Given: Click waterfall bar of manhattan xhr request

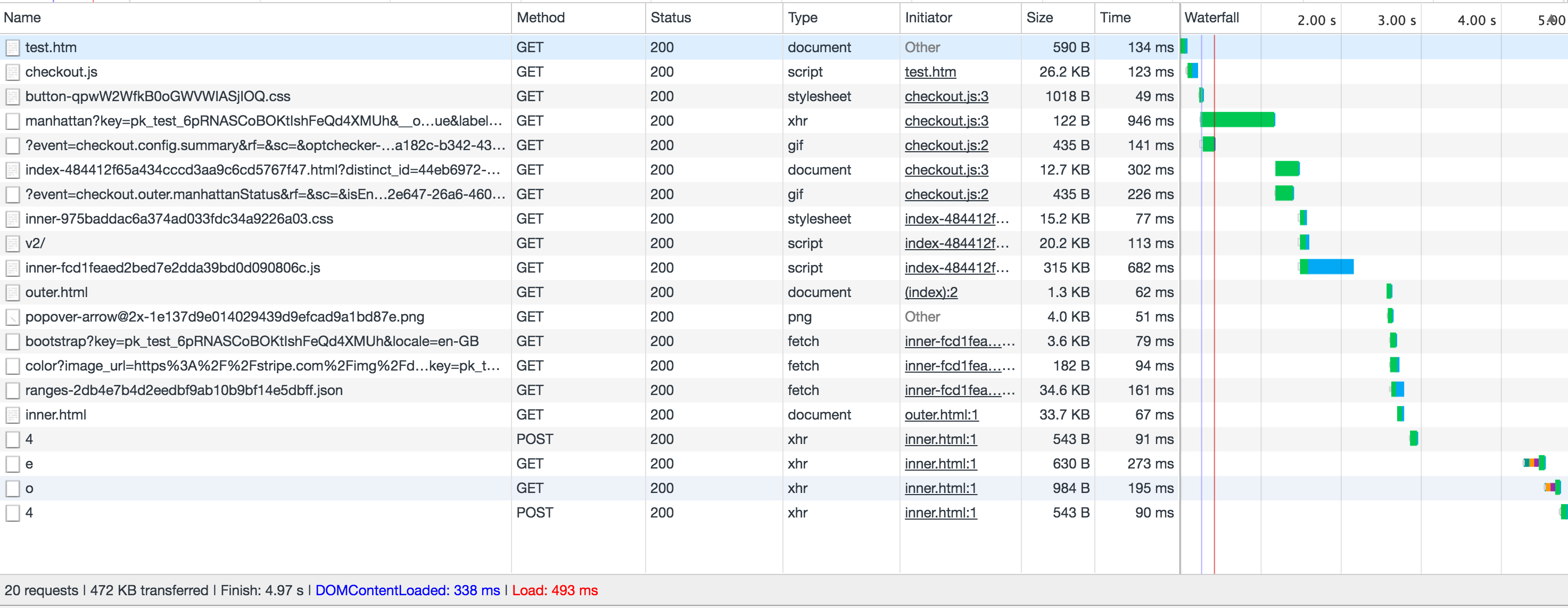Looking at the screenshot, I should [1237, 120].
